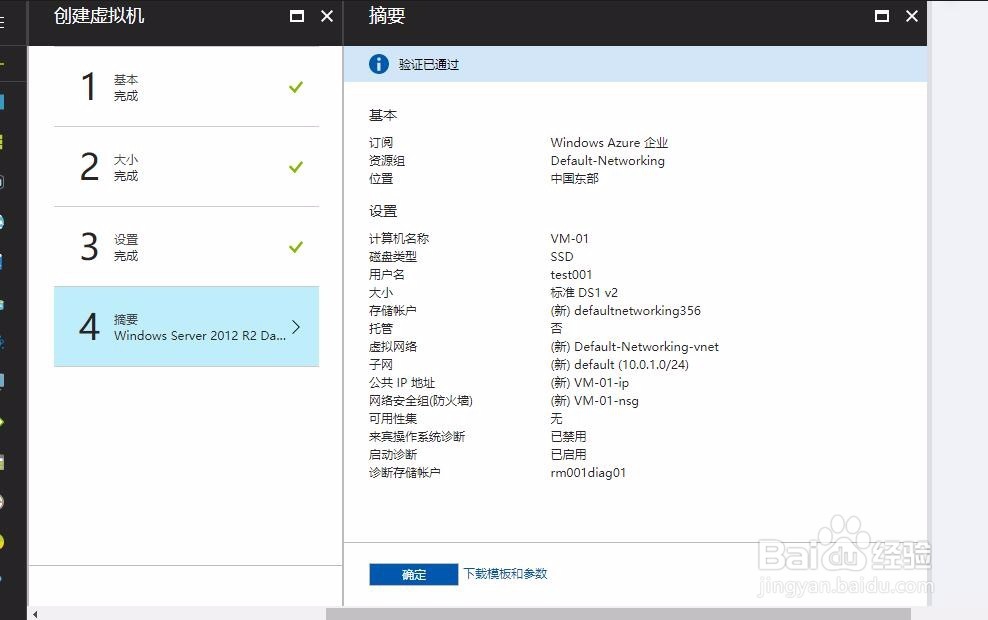Click the 位置 label
988x620 pixels.
(381, 178)
